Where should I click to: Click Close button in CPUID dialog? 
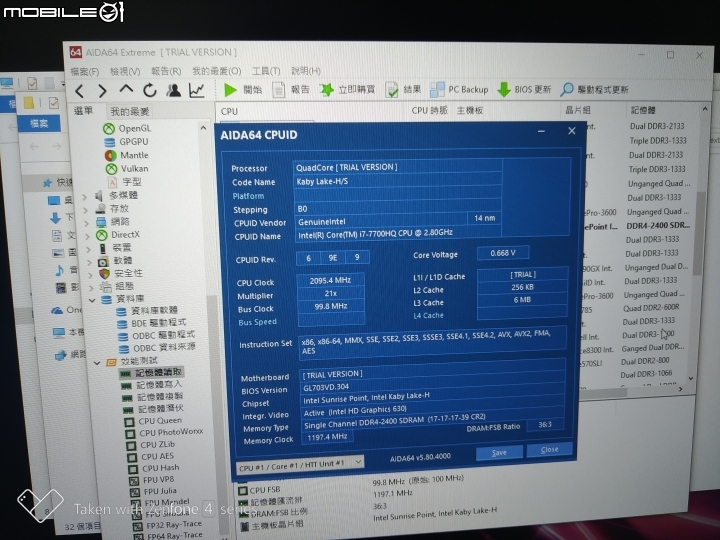[550, 450]
